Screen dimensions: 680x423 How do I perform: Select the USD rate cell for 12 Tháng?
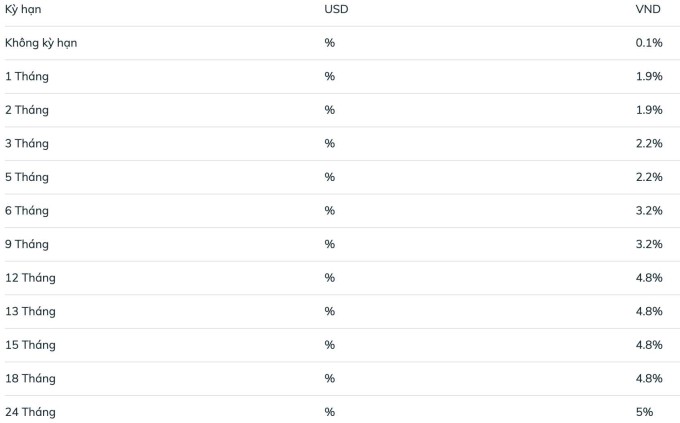pos(329,278)
